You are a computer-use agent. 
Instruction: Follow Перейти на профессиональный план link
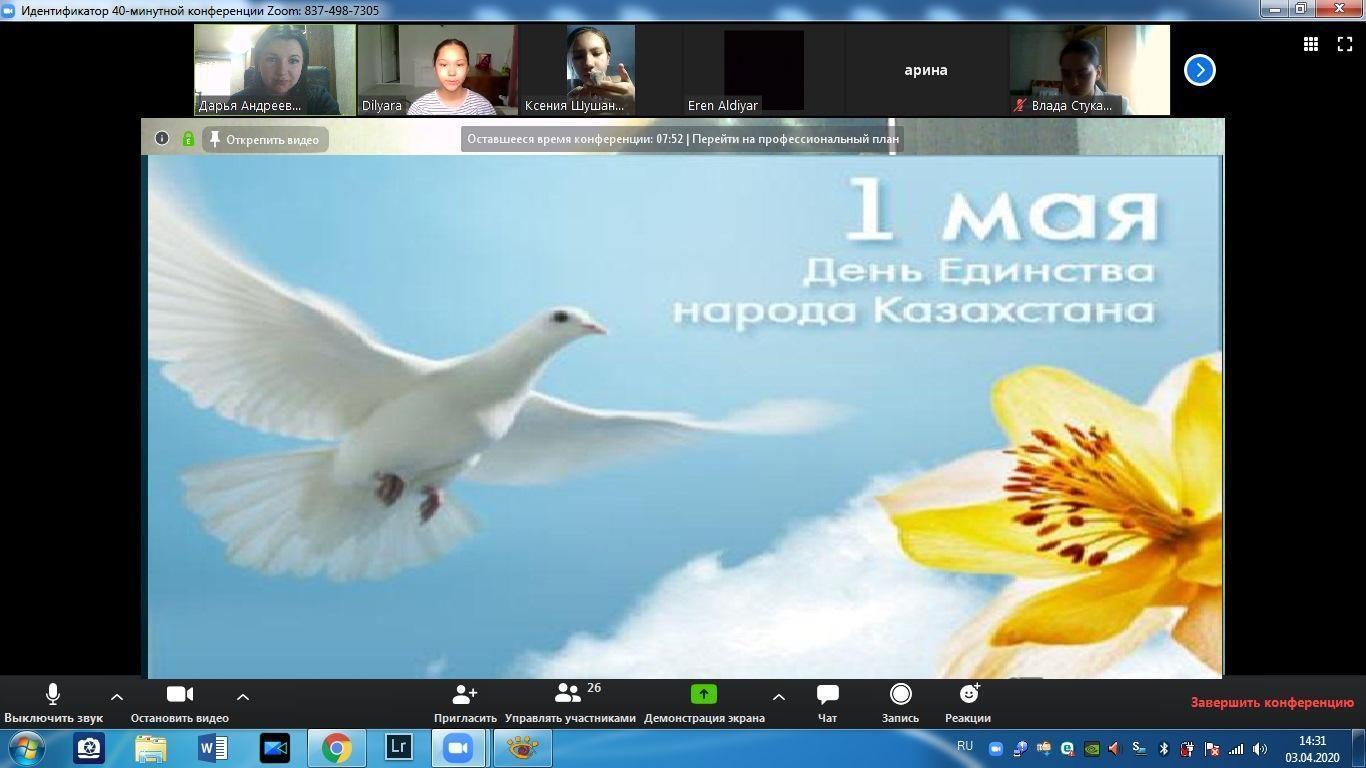pos(795,139)
